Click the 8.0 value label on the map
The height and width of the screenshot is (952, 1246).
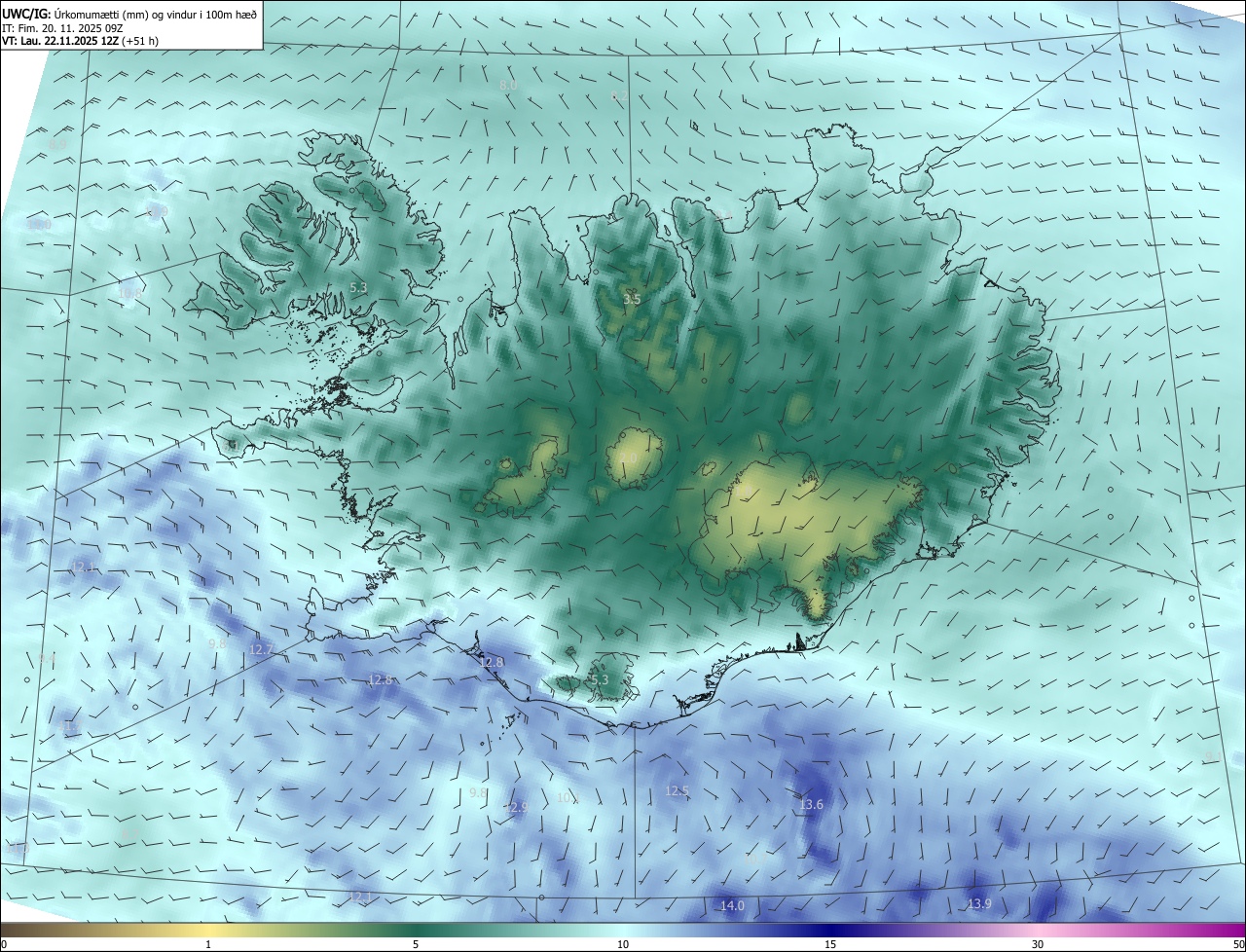click(x=508, y=86)
